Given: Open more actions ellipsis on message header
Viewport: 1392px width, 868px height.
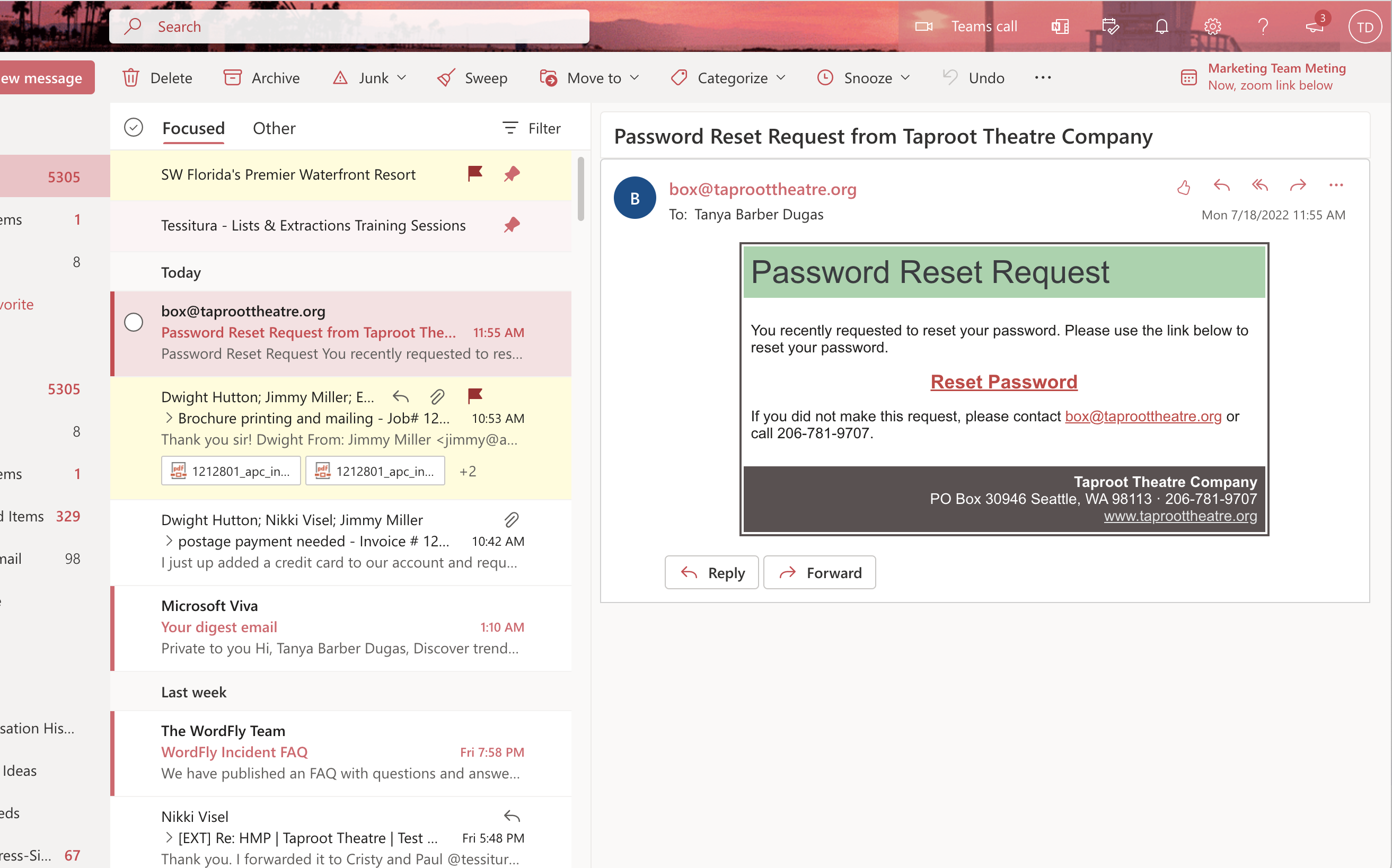Looking at the screenshot, I should 1336,185.
